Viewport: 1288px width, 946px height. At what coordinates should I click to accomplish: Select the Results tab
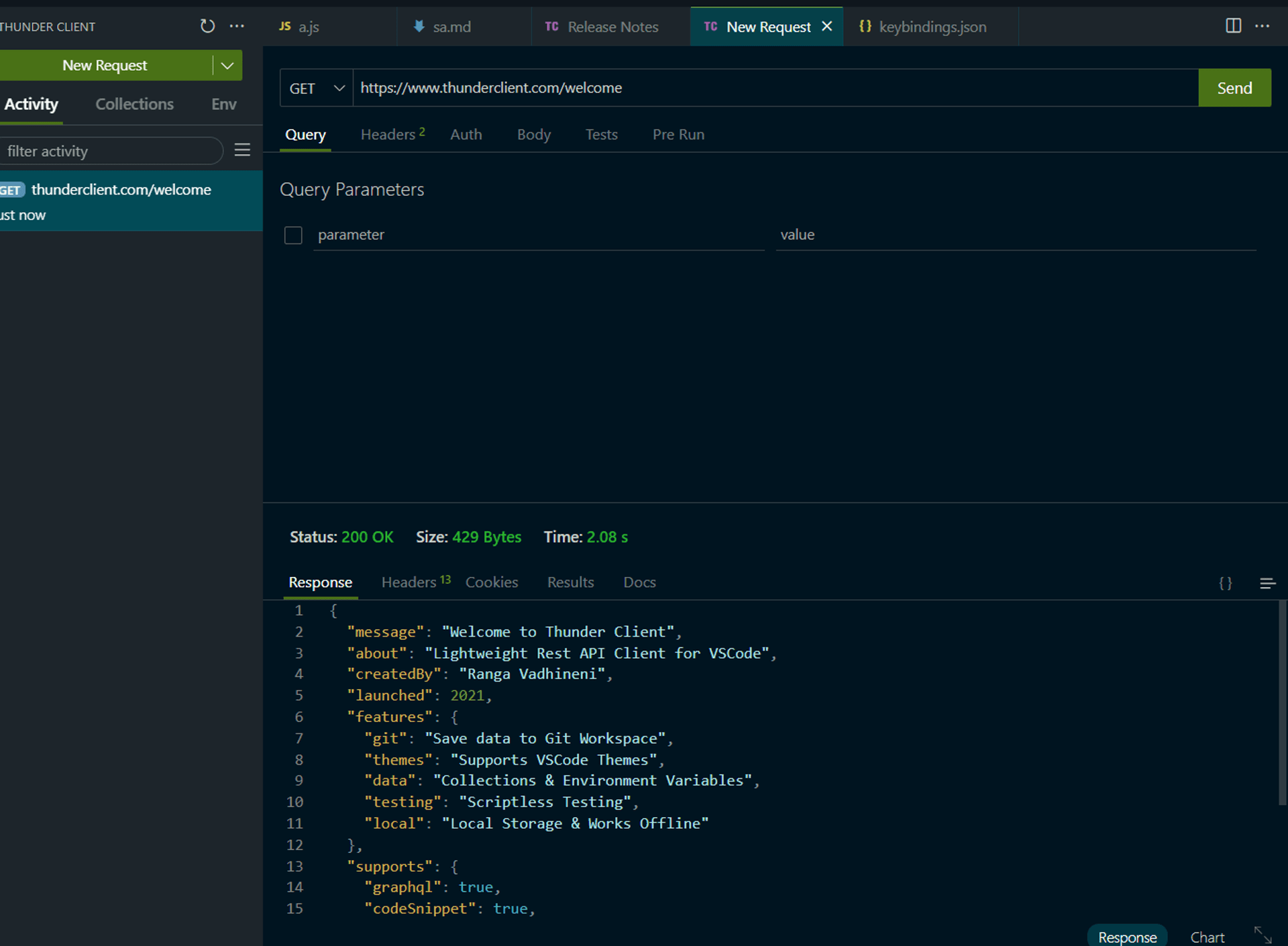click(570, 582)
